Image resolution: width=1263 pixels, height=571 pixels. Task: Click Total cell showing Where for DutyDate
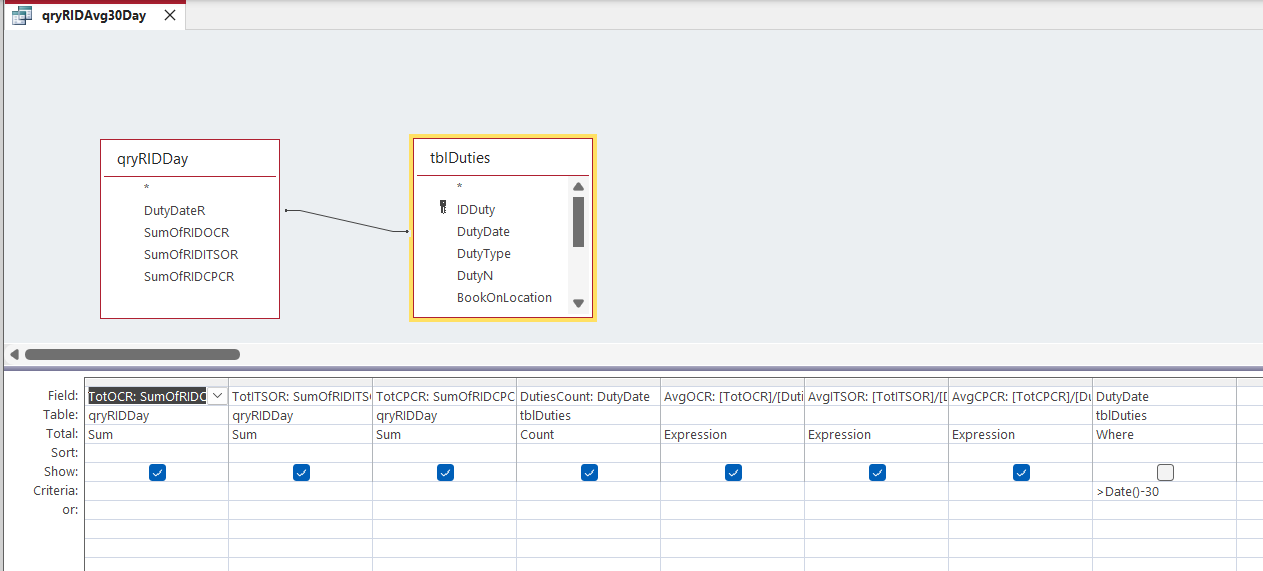pyautogui.click(x=1164, y=435)
